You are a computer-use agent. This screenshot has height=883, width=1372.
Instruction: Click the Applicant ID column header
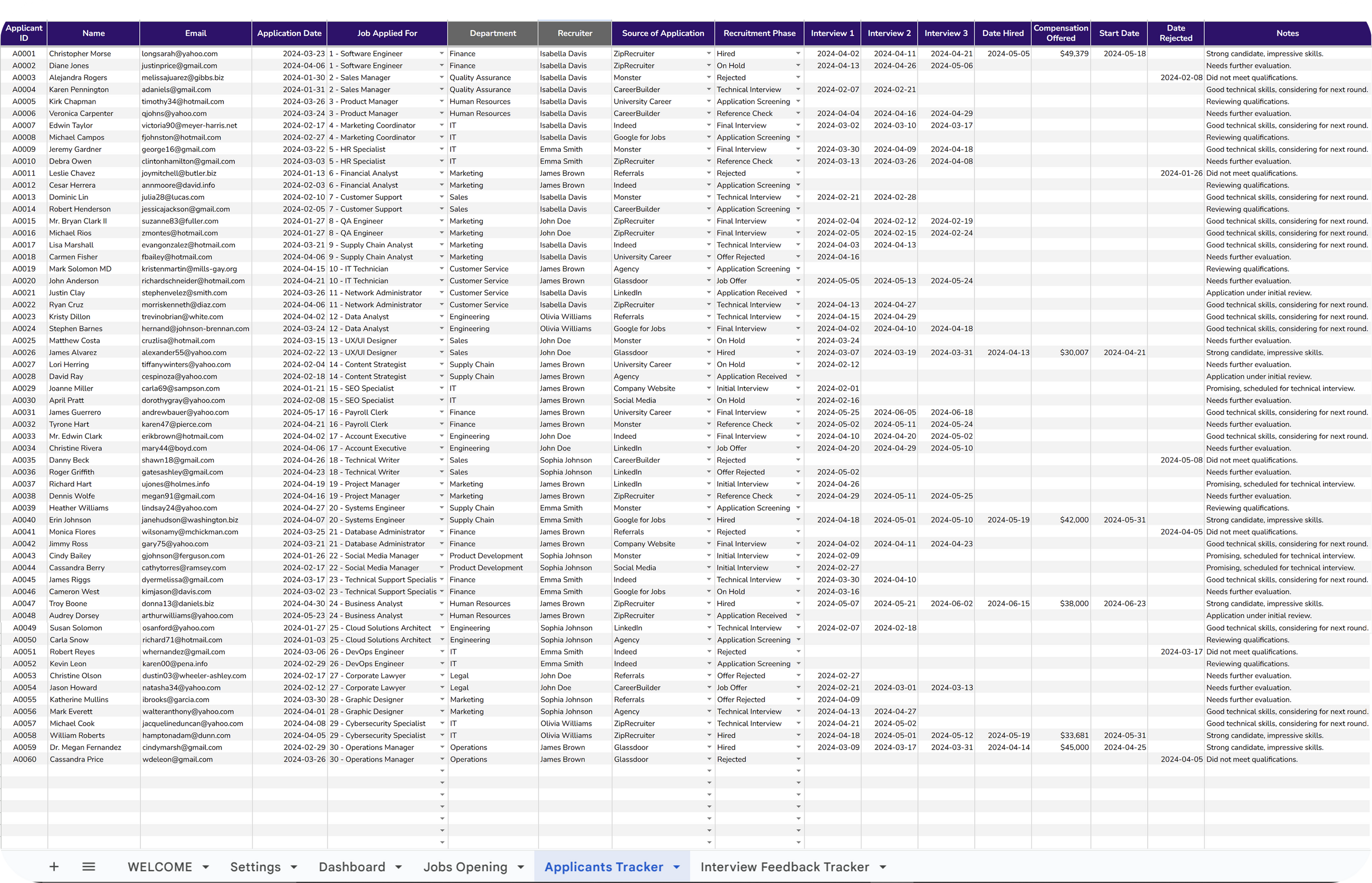24,33
